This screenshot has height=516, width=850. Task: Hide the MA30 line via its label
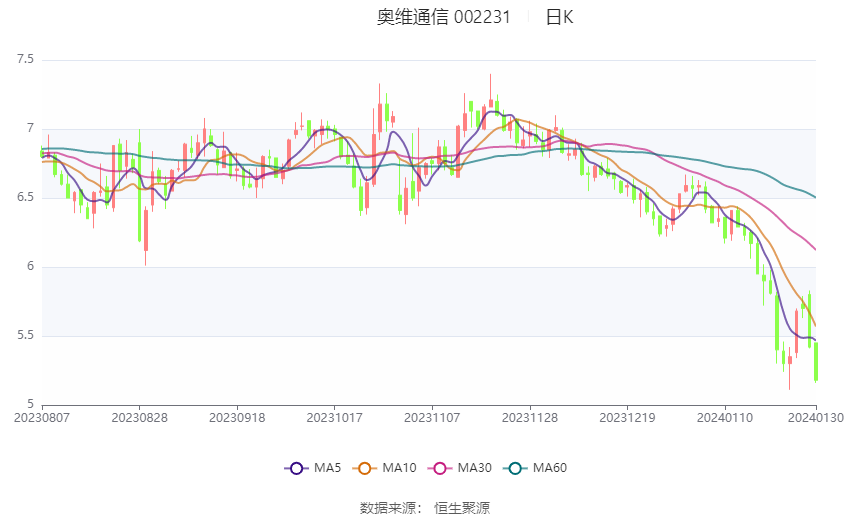pos(474,468)
